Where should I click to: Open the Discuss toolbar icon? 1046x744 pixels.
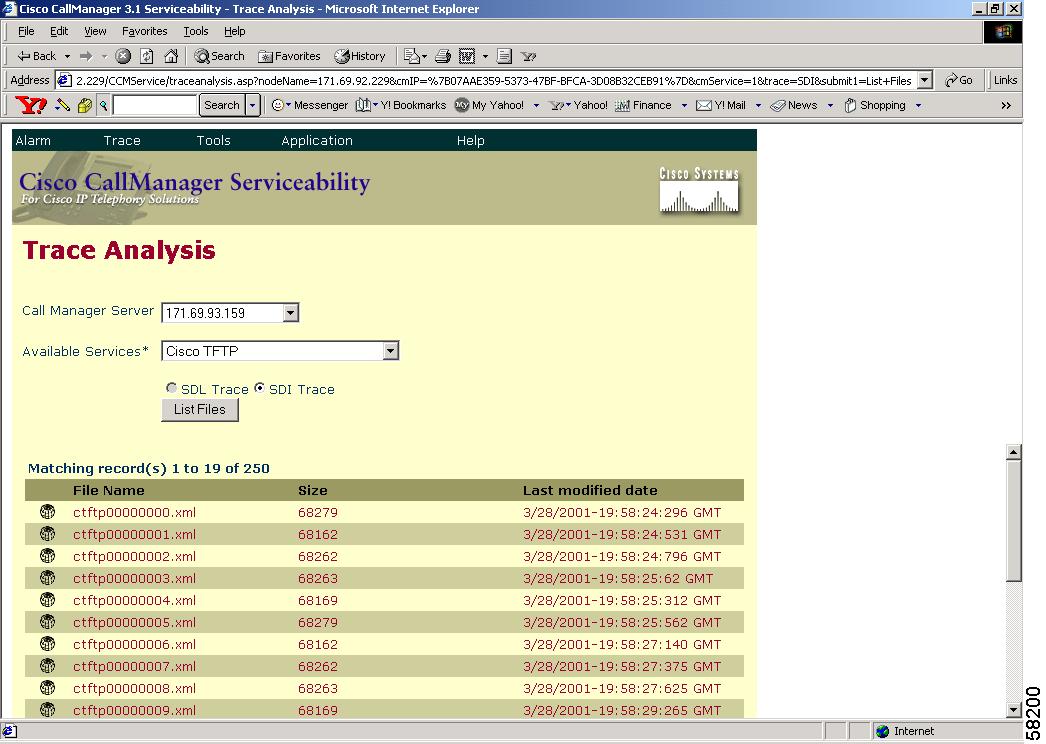coord(504,56)
